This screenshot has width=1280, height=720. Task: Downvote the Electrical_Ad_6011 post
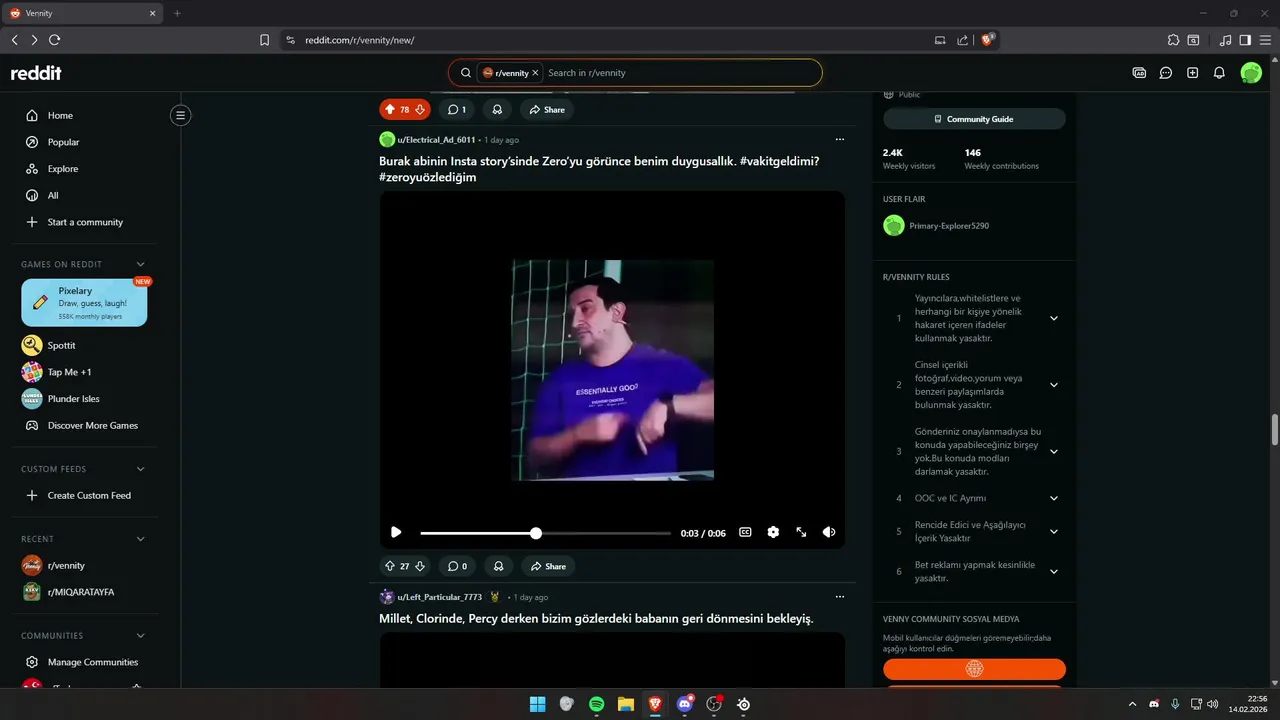[420, 566]
